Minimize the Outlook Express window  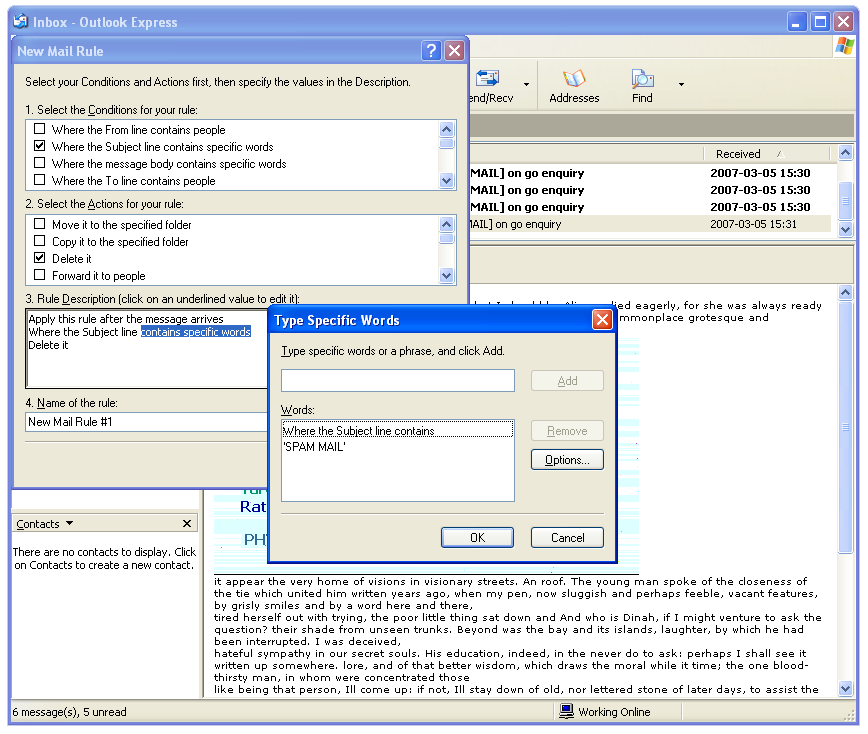pyautogui.click(x=797, y=22)
